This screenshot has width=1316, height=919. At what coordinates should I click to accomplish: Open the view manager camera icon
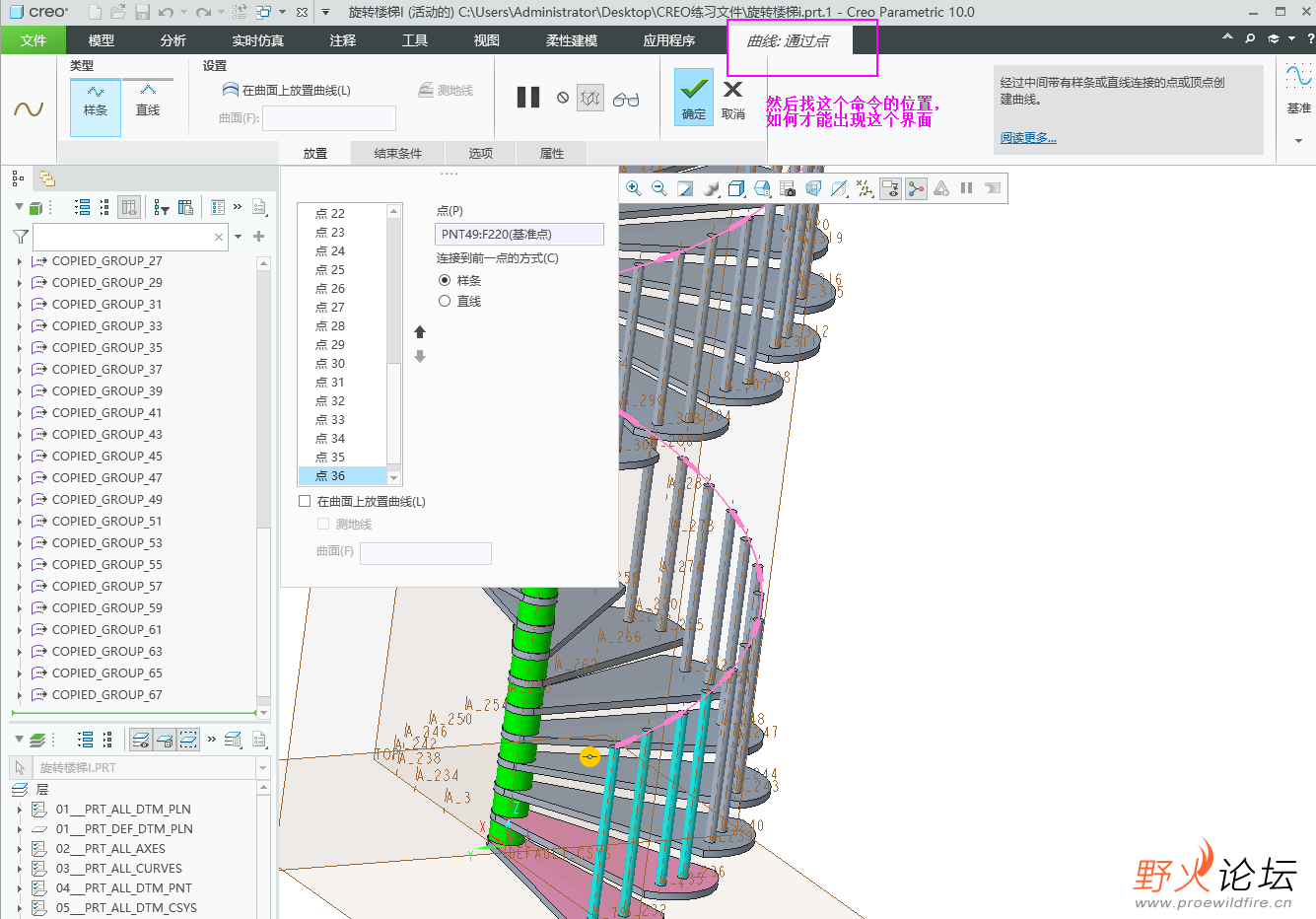point(788,188)
